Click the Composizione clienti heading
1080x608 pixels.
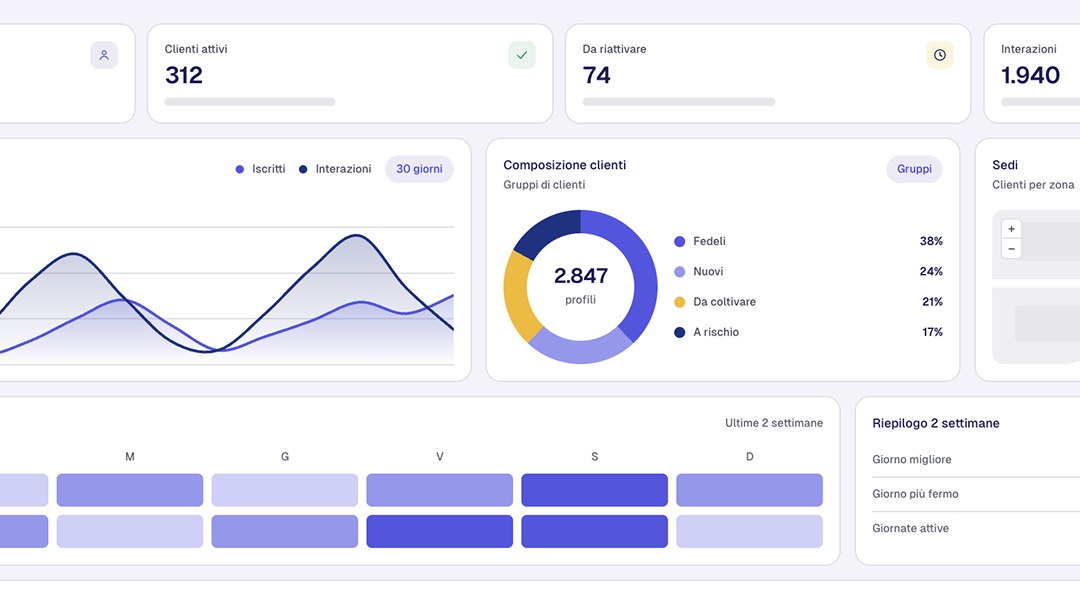pyautogui.click(x=565, y=165)
